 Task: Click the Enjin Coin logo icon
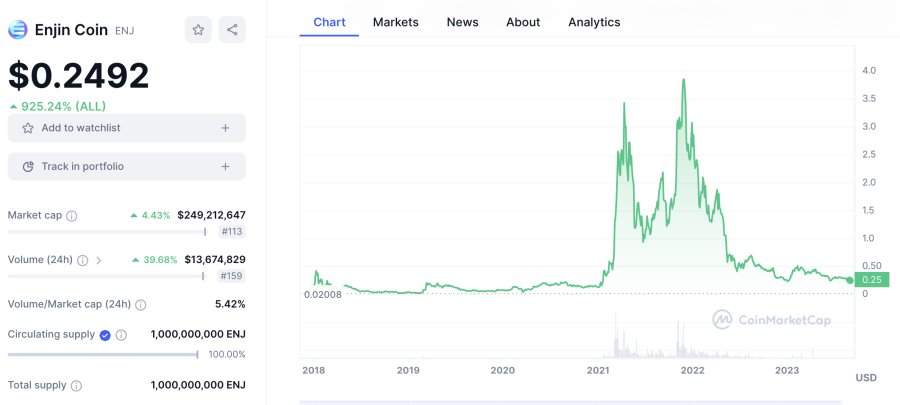tap(17, 30)
